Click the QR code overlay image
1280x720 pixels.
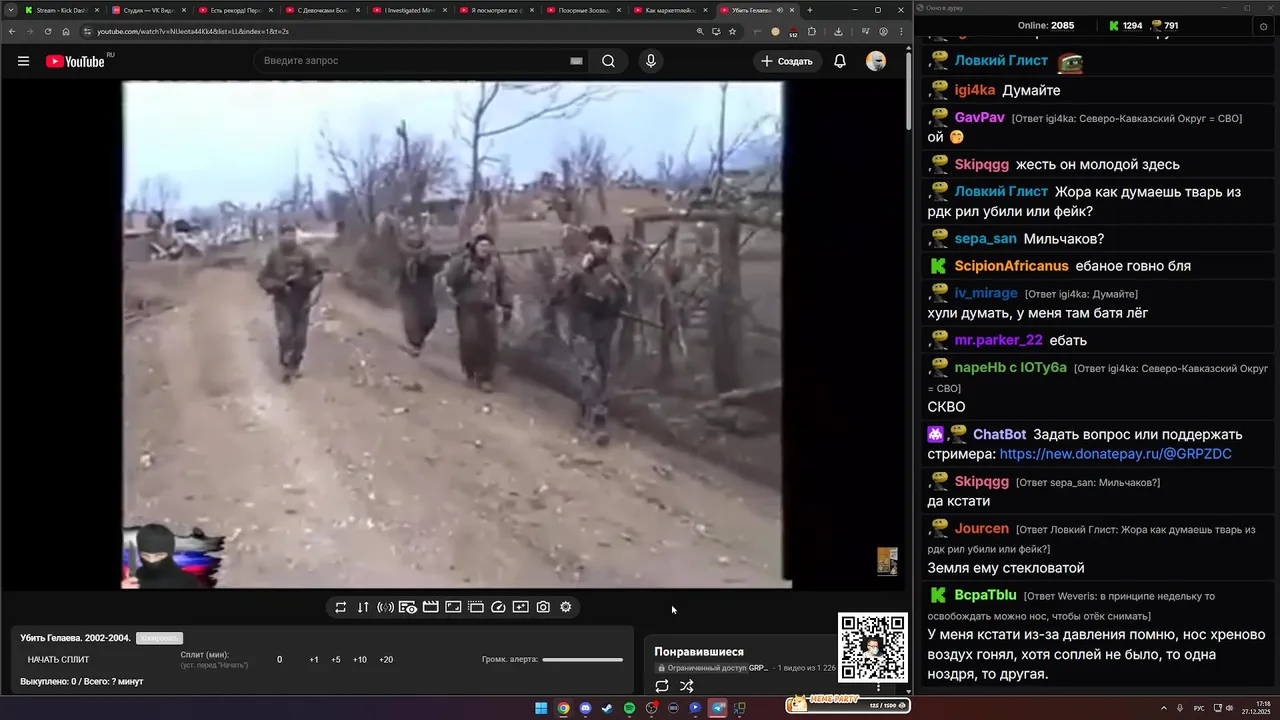873,647
